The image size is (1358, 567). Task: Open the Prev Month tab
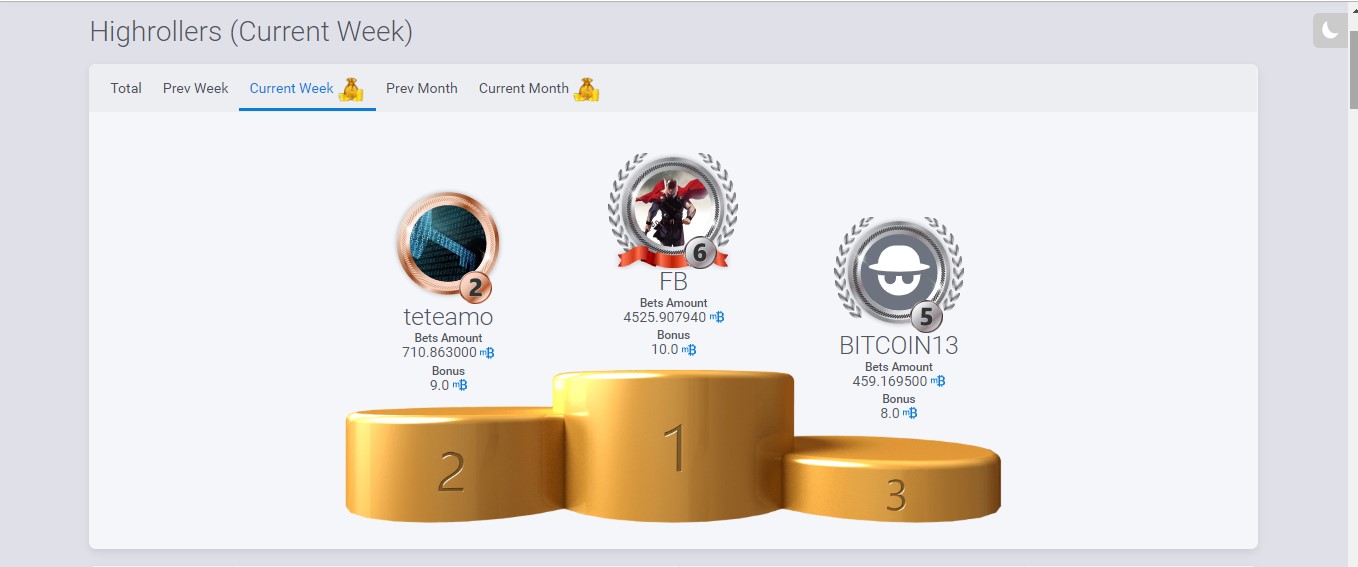pos(422,88)
